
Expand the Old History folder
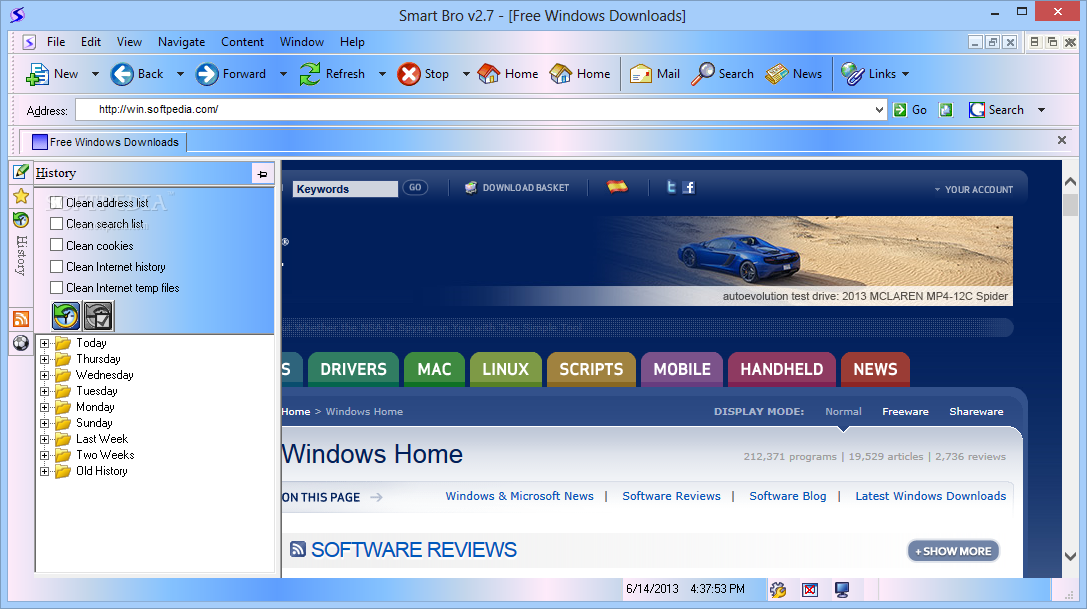click(44, 472)
